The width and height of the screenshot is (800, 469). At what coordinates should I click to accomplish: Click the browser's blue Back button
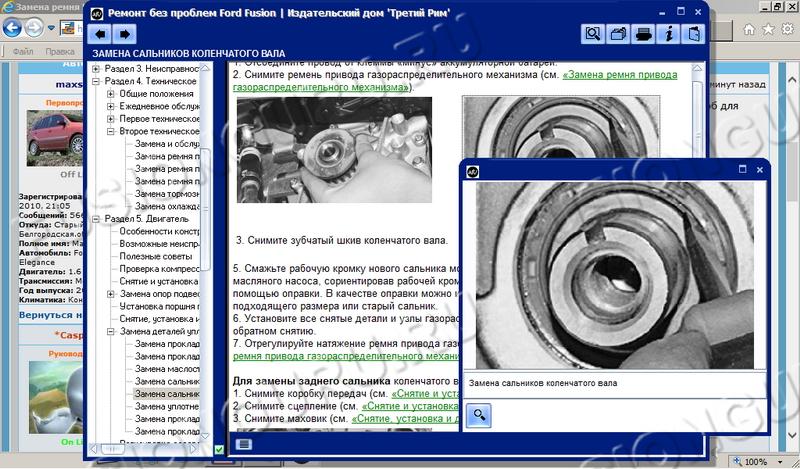click(12, 28)
